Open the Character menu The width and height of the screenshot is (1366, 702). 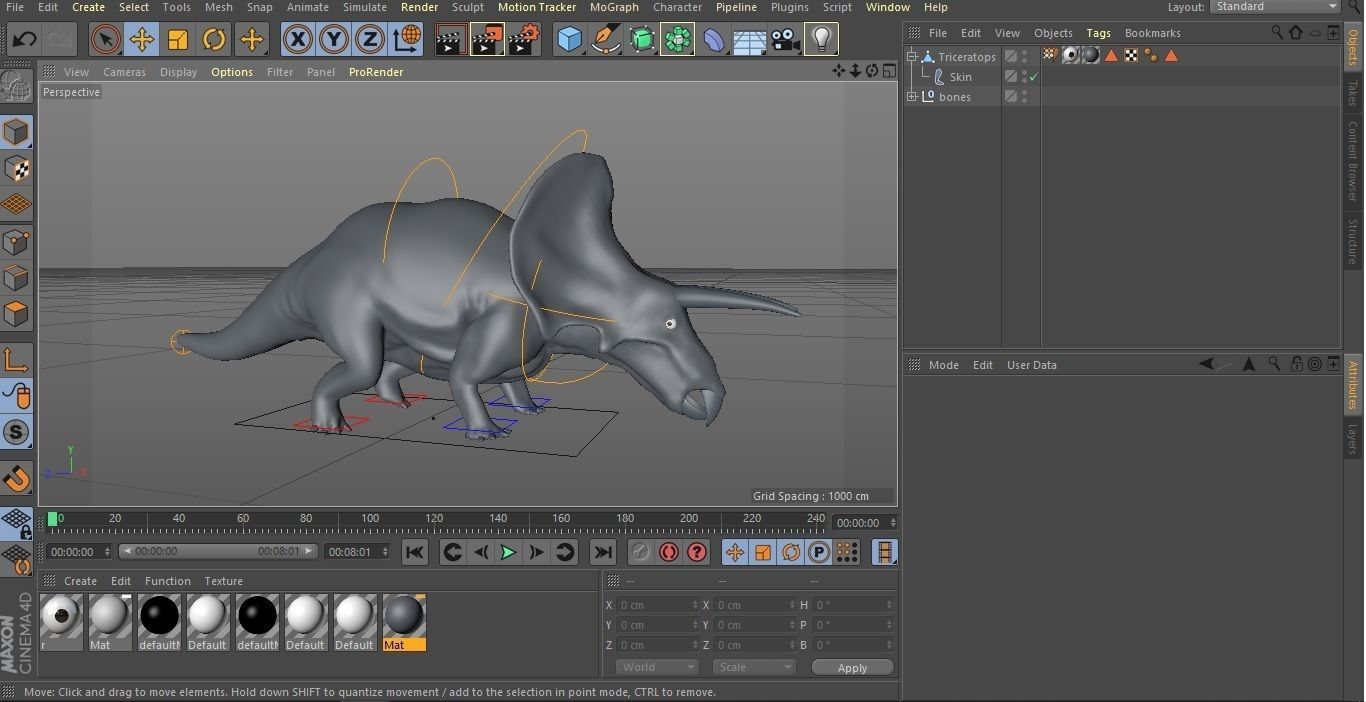pyautogui.click(x=677, y=7)
